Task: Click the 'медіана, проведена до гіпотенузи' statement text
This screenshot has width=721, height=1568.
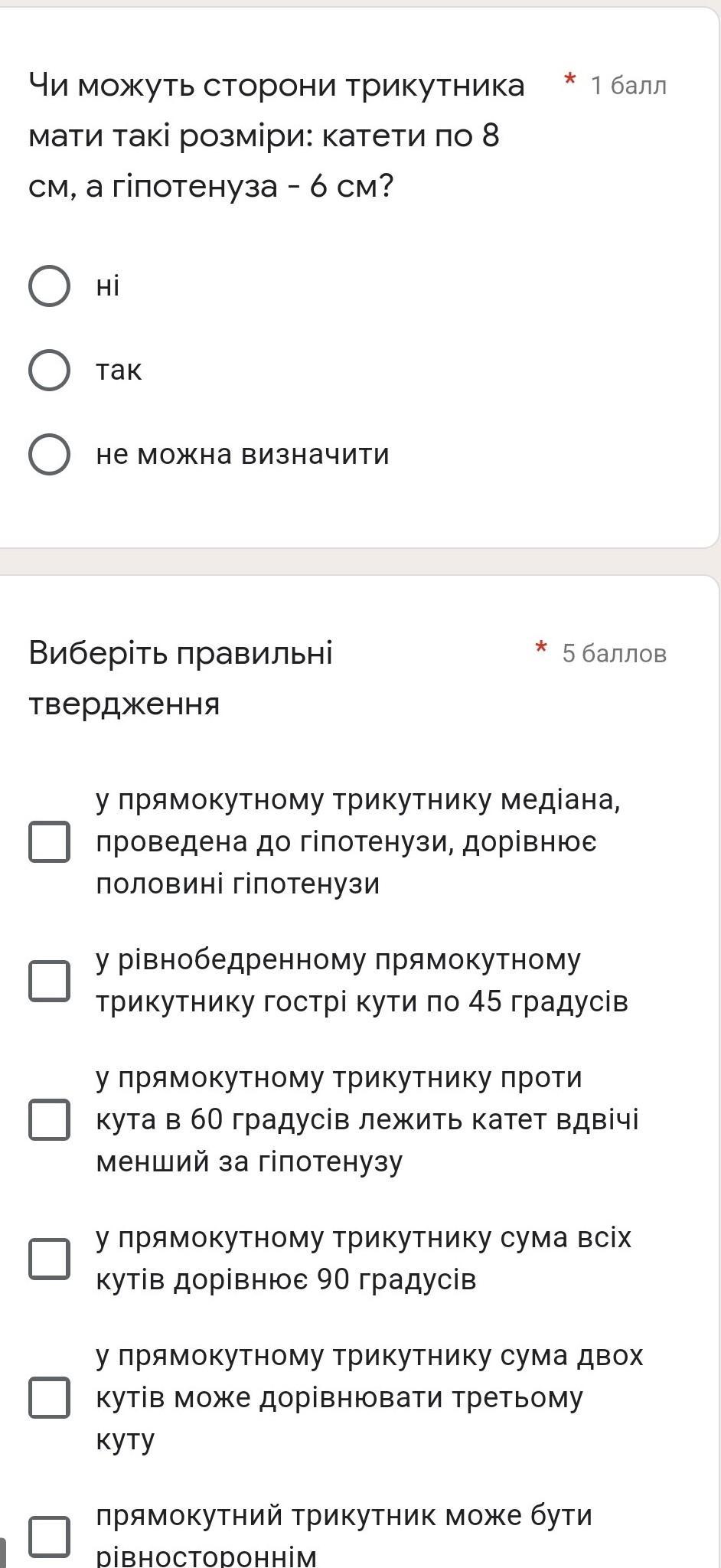Action: (x=357, y=841)
